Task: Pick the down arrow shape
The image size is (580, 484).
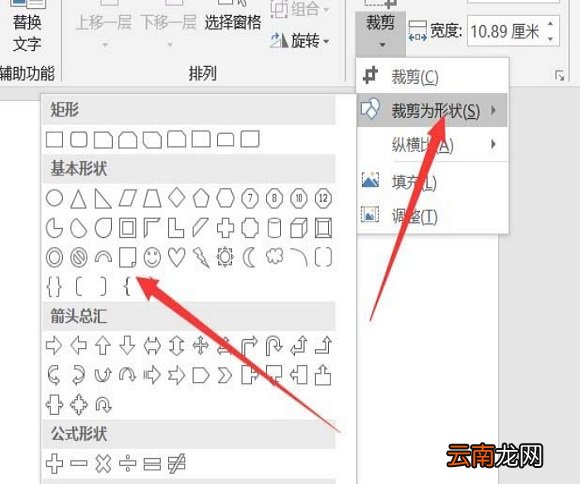Action: click(128, 346)
